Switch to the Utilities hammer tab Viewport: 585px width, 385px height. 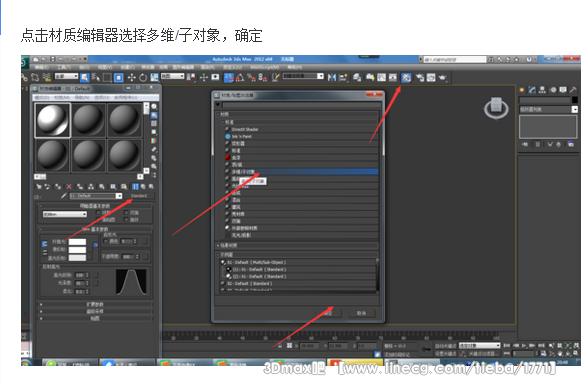573,90
